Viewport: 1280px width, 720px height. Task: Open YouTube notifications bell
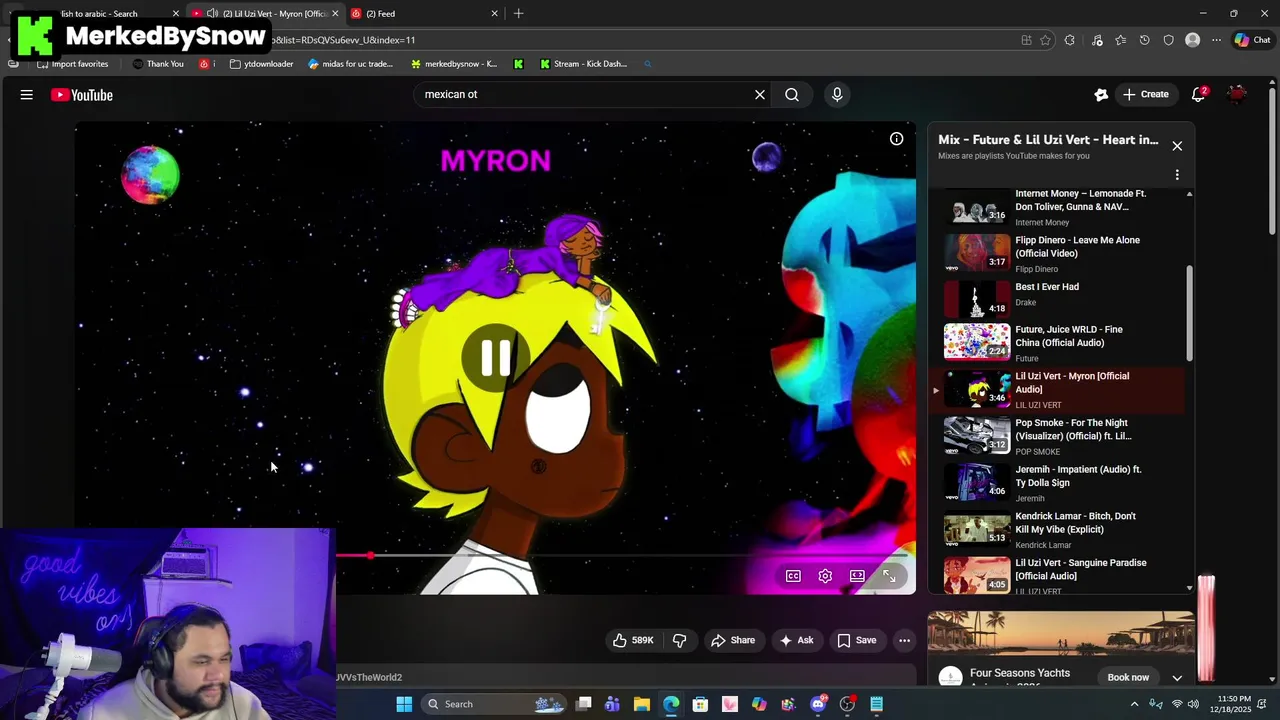1198,95
